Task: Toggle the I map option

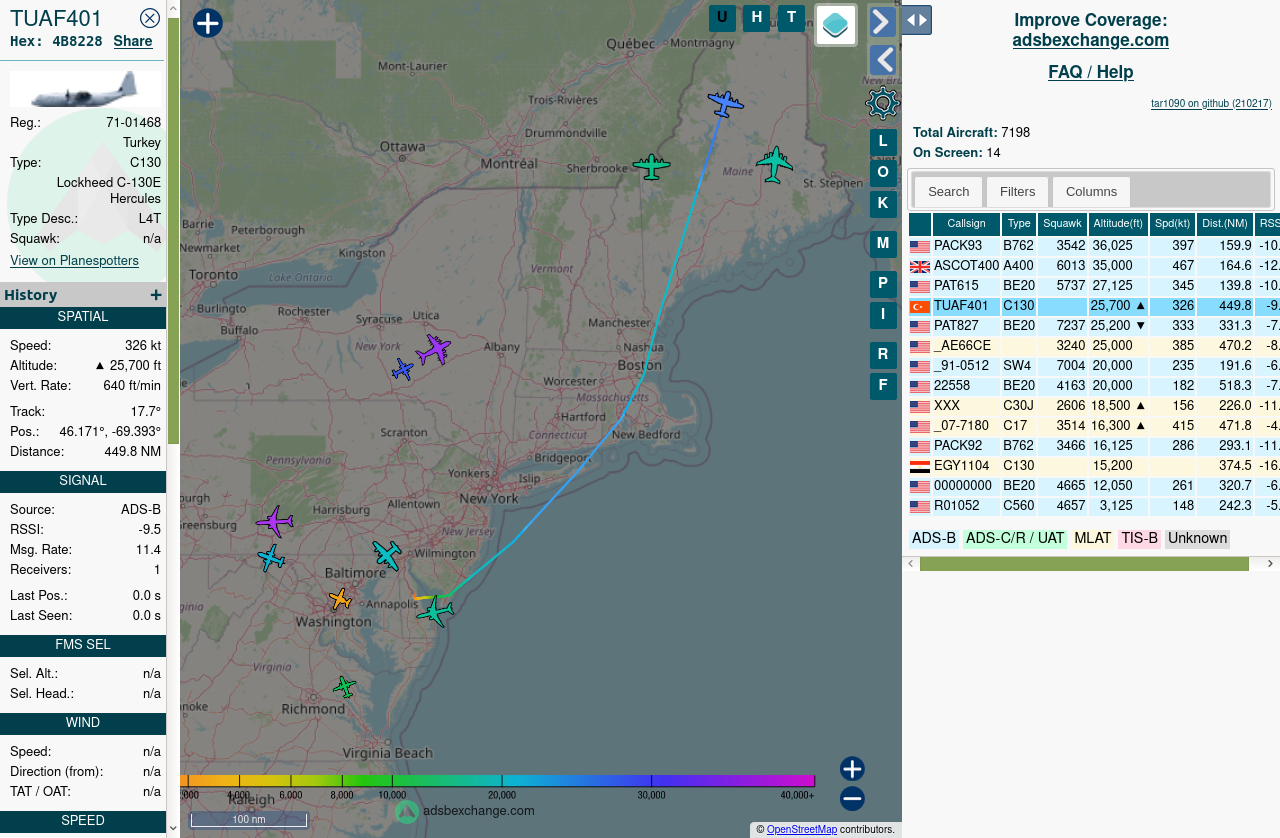Action: pos(883,315)
